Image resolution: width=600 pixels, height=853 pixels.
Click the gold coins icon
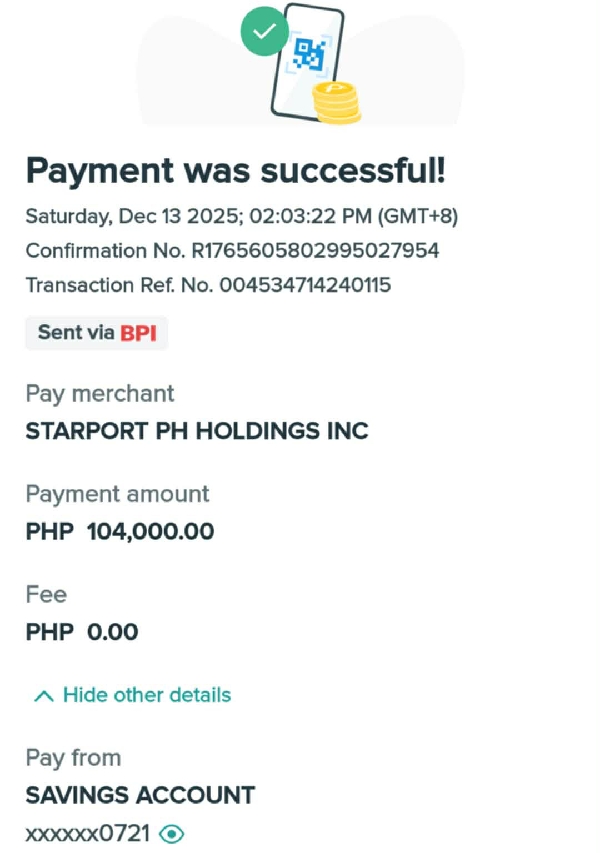336,102
